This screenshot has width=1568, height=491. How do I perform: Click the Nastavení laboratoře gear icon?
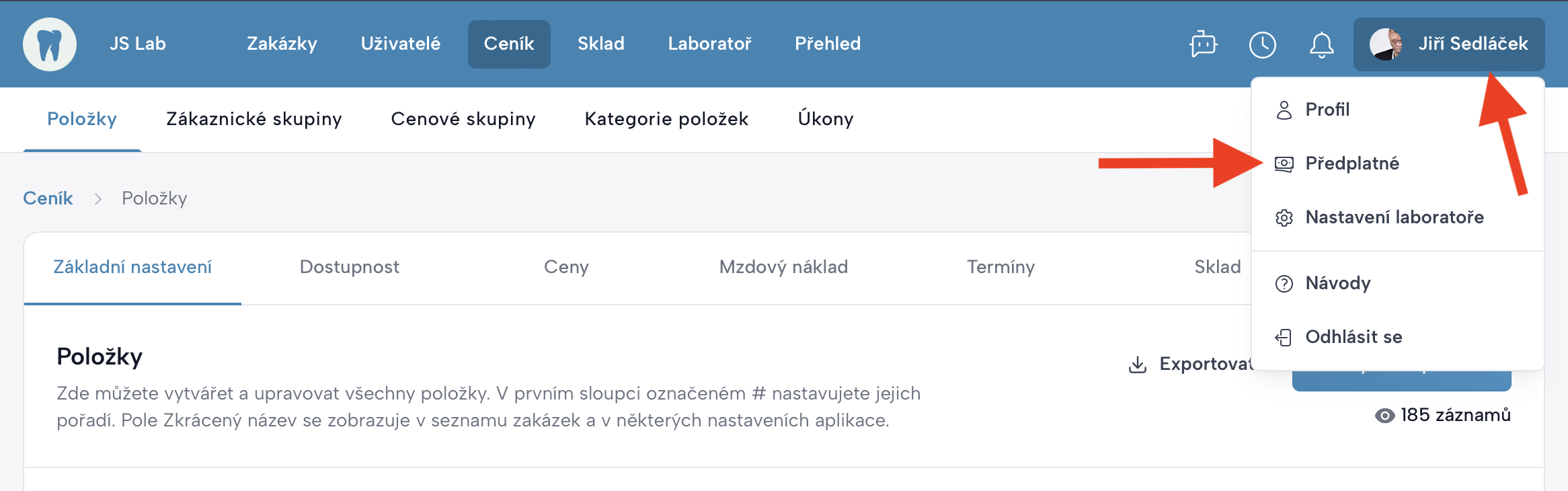click(1284, 218)
